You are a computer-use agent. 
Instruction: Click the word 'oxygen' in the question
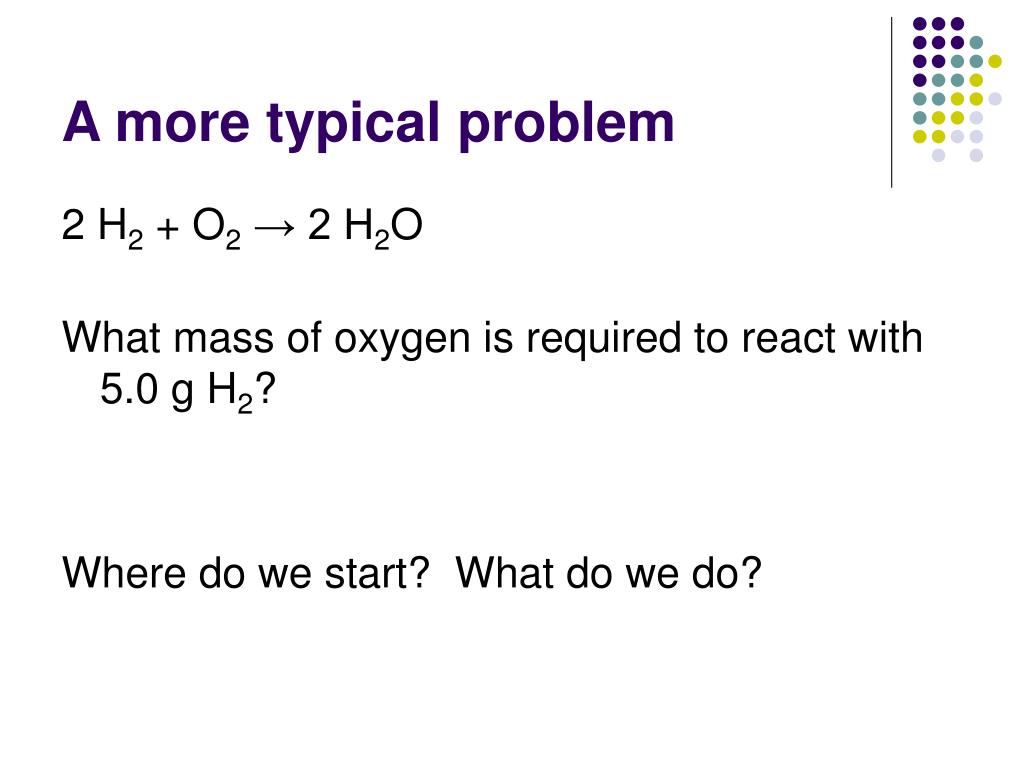[402, 340]
